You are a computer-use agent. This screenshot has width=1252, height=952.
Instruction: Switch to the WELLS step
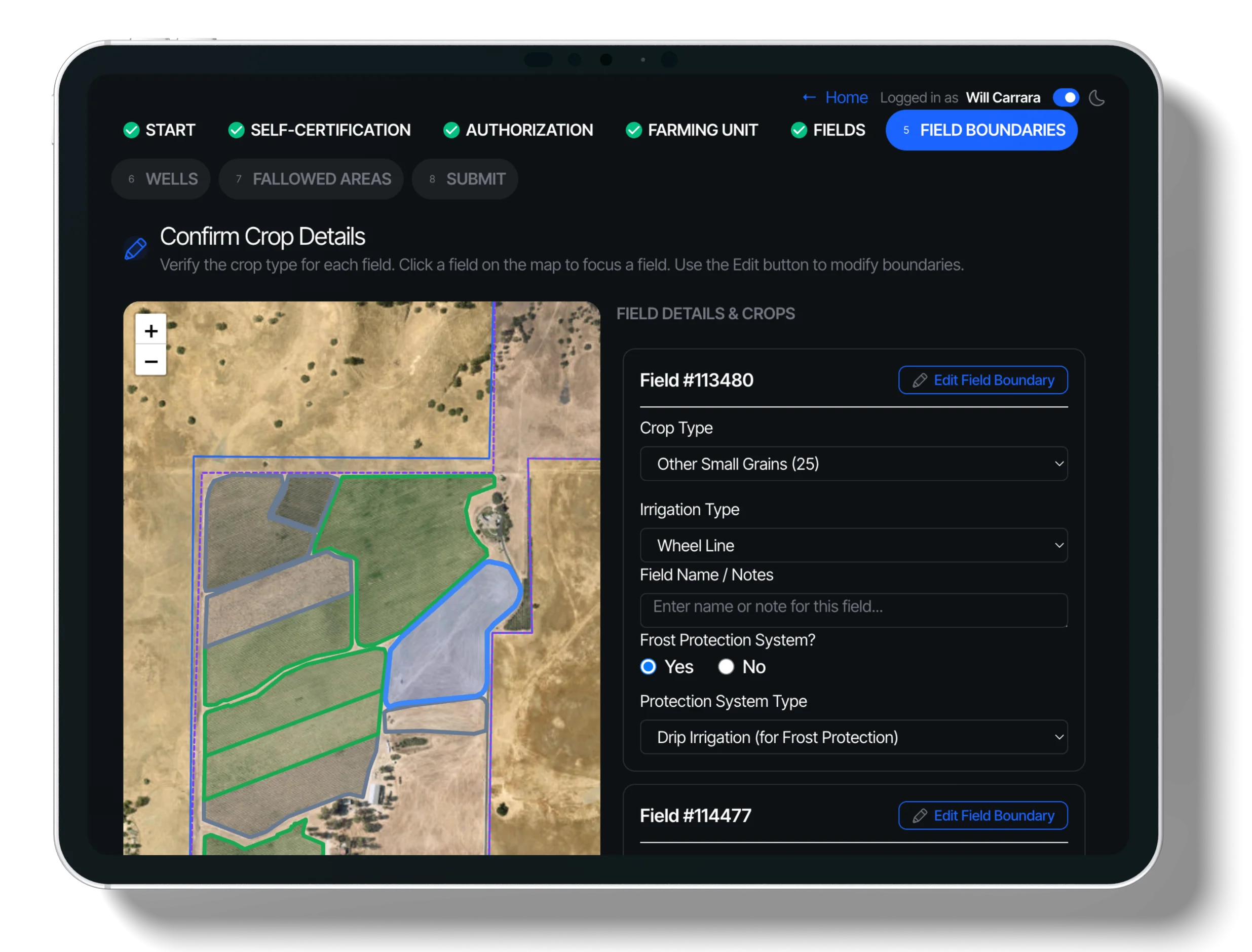point(161,178)
